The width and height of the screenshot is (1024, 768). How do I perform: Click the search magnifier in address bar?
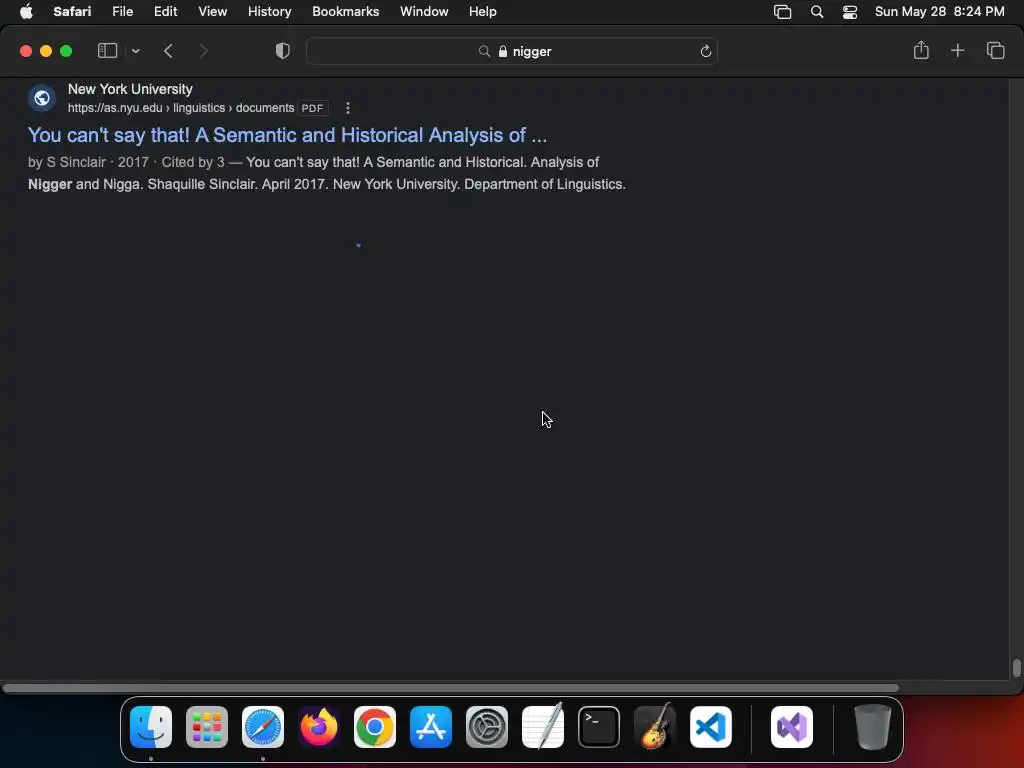pos(484,51)
